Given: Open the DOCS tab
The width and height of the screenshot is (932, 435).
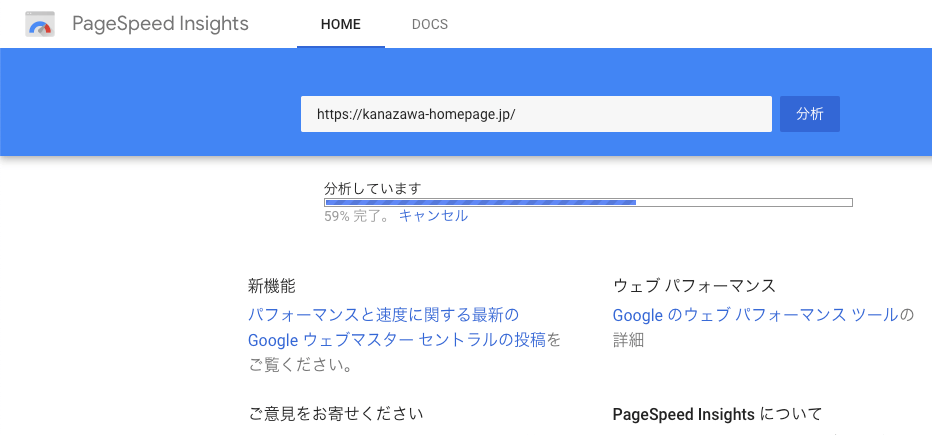Looking at the screenshot, I should 430,24.
